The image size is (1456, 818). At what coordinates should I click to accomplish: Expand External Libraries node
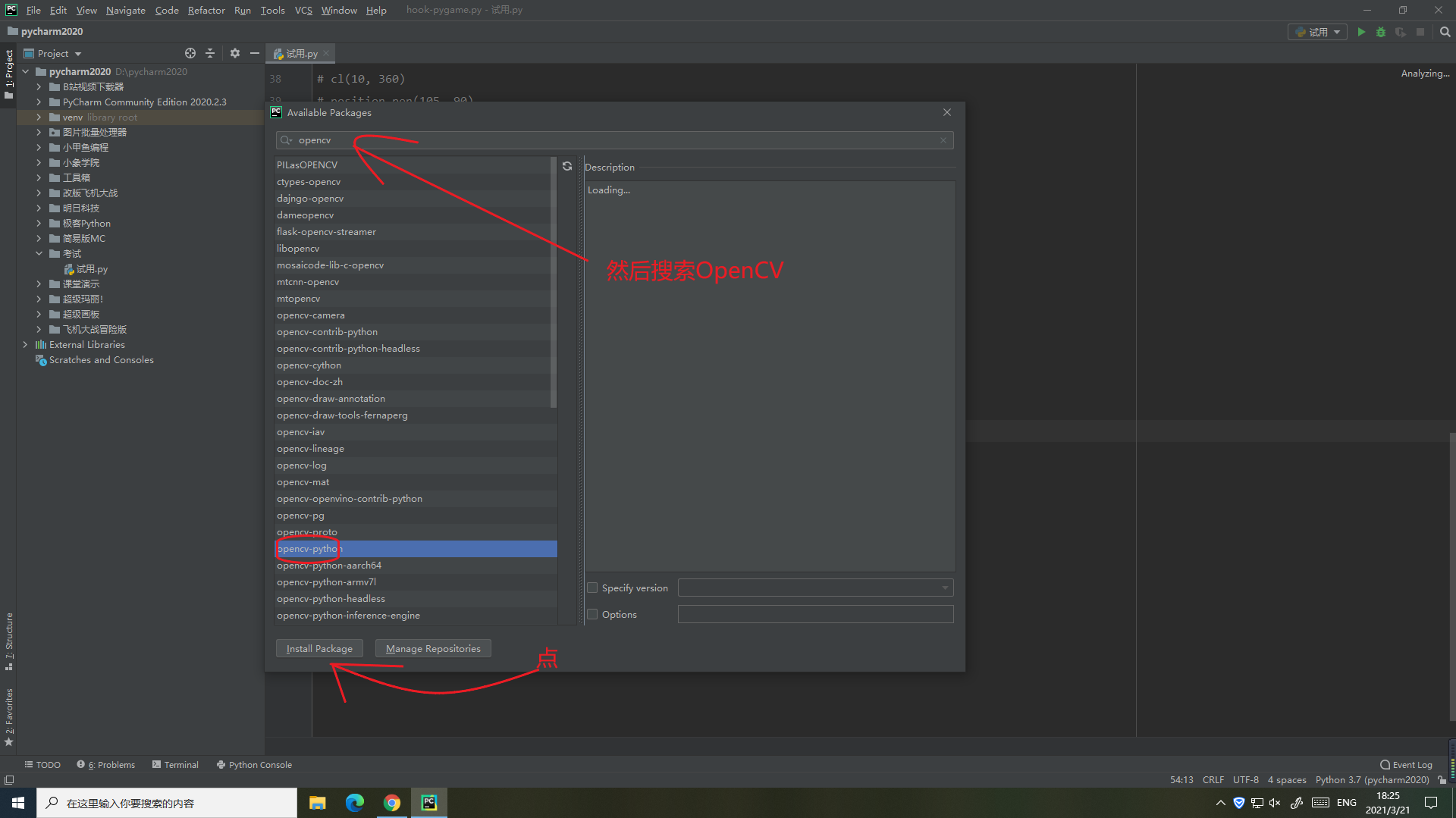(25, 344)
